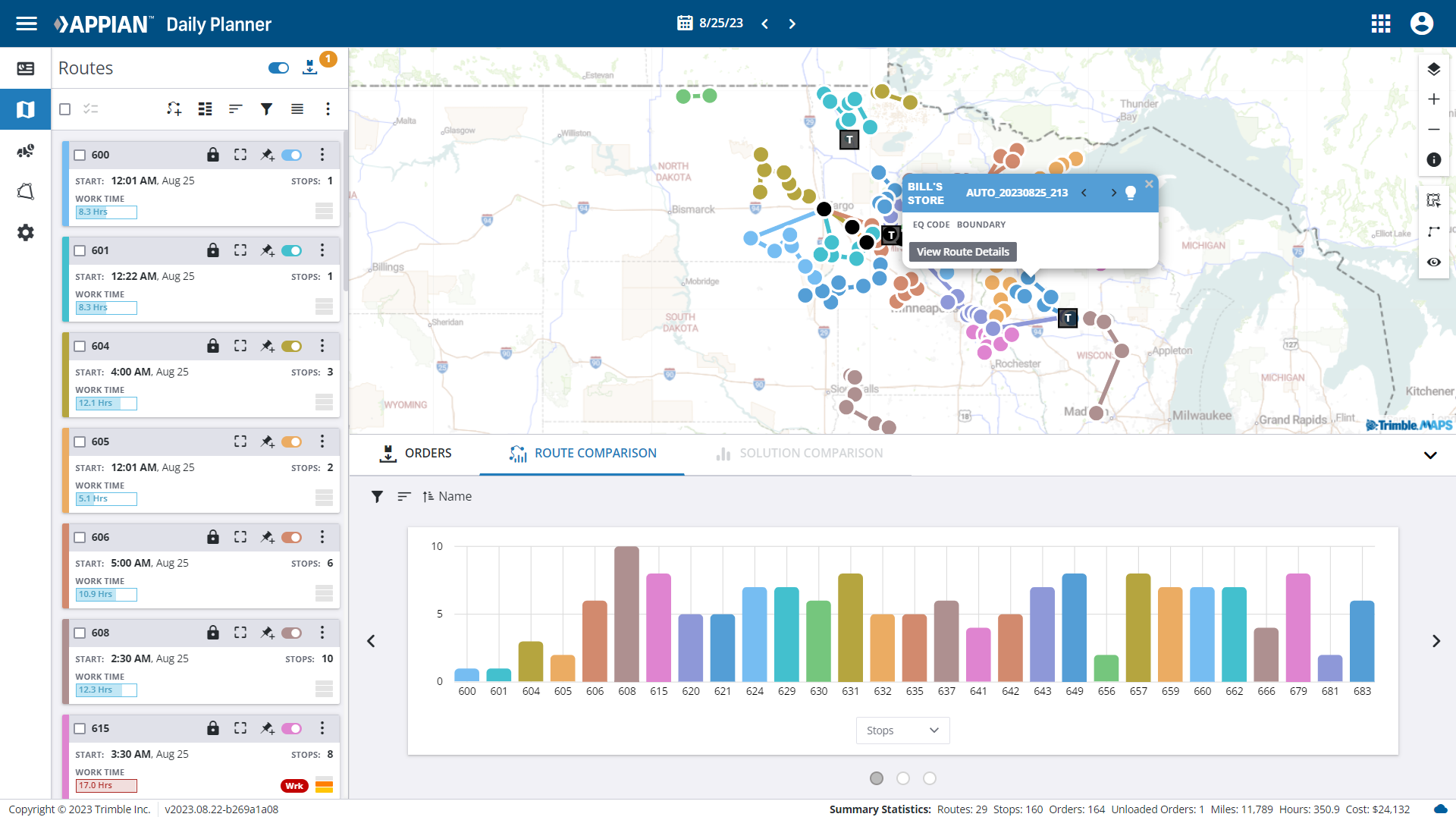Open the settings gear in left sidebar
The height and width of the screenshot is (817, 1456).
(x=25, y=233)
